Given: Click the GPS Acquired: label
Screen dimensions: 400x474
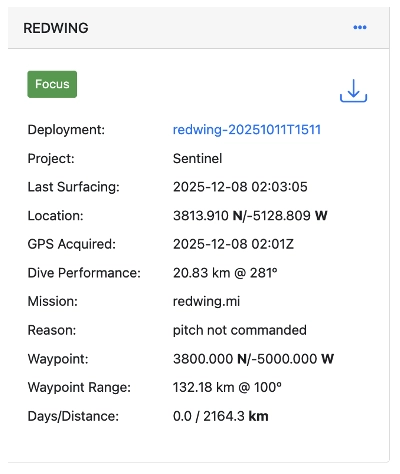Looking at the screenshot, I should tap(72, 244).
